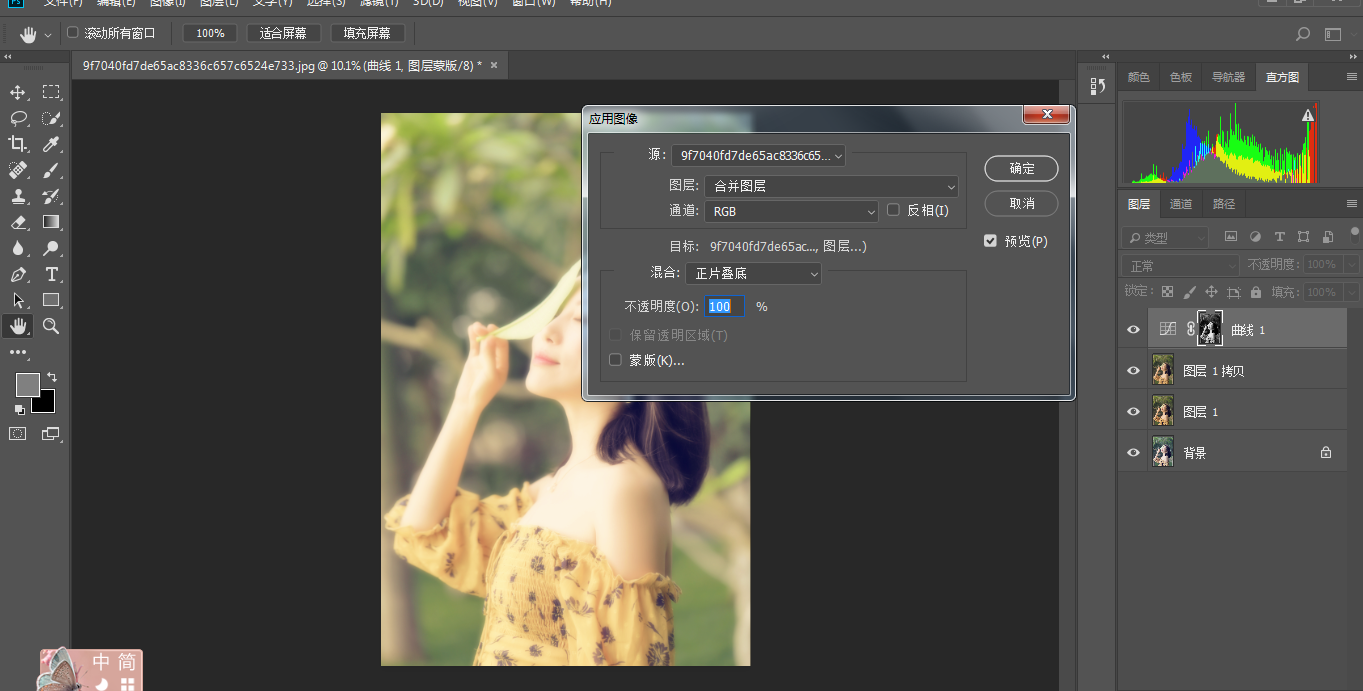Open the search icon in options bar

coord(1302,34)
